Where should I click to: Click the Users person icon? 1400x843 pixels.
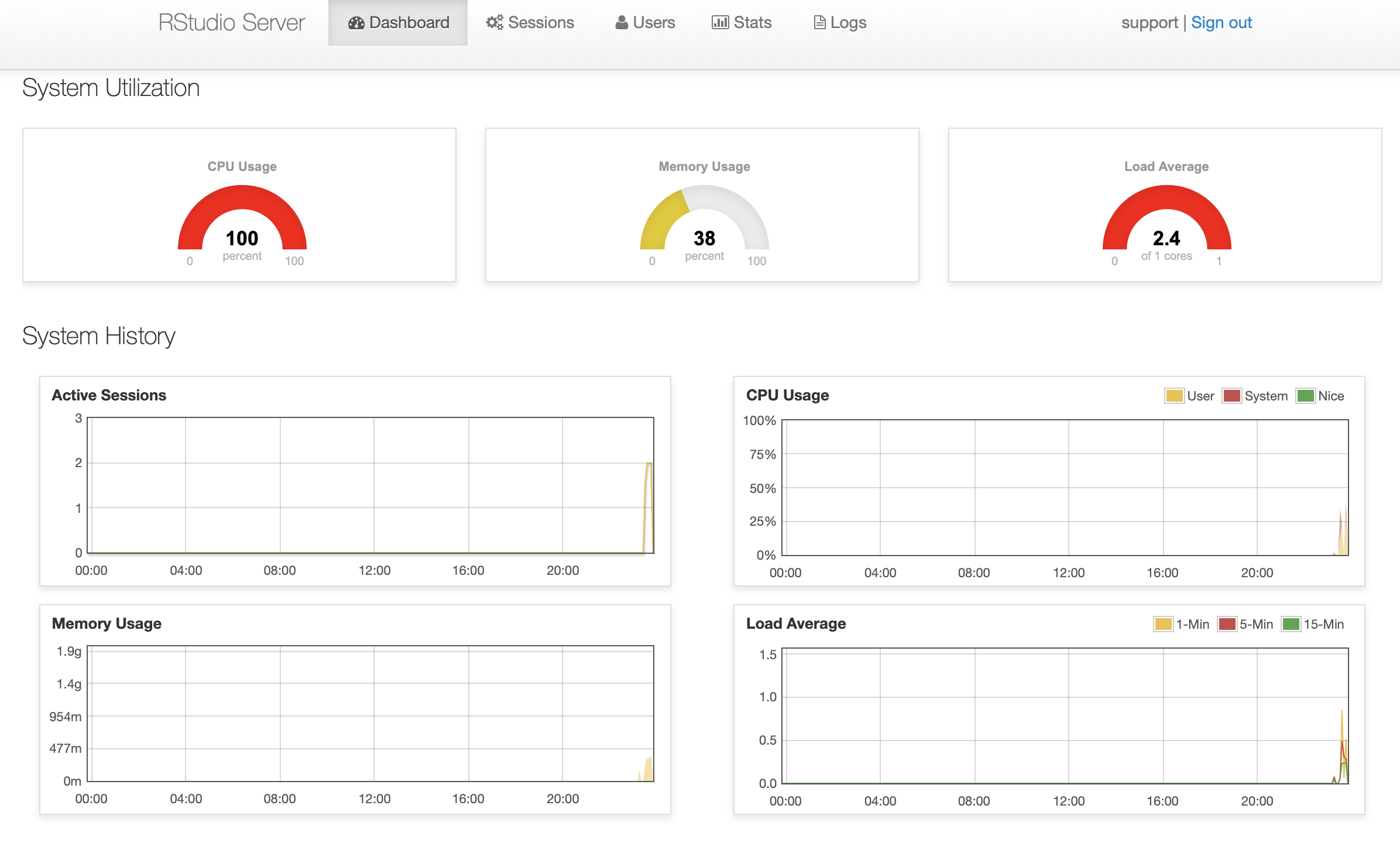pyautogui.click(x=622, y=23)
